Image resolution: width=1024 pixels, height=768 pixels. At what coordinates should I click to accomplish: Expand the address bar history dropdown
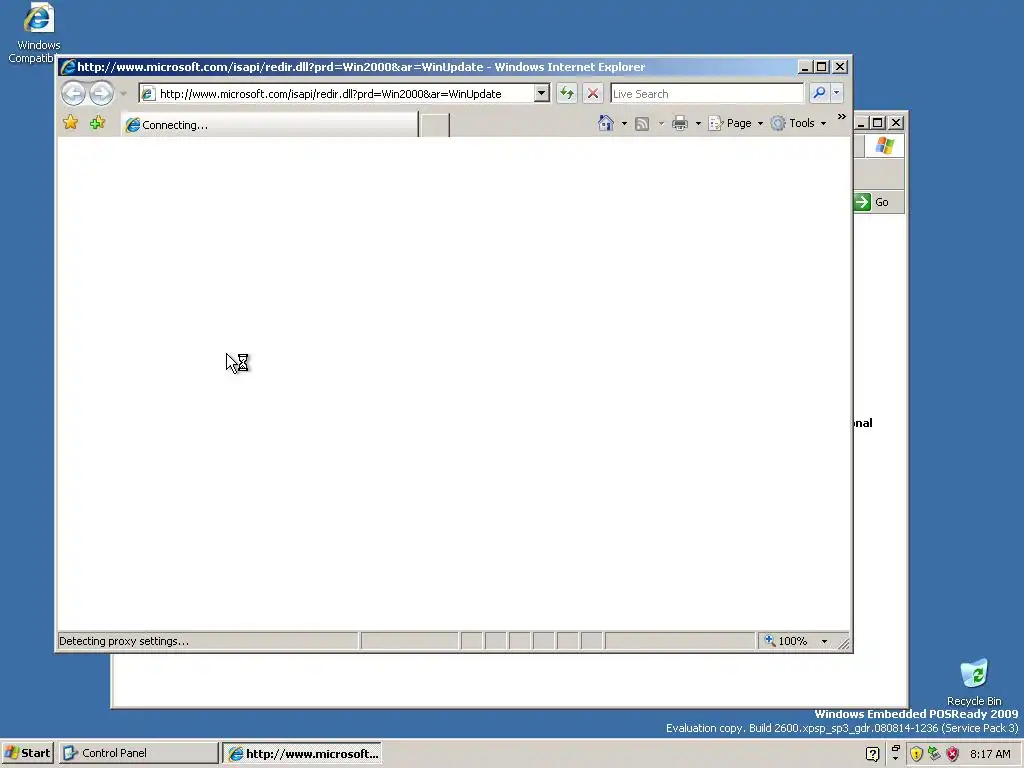(x=541, y=94)
